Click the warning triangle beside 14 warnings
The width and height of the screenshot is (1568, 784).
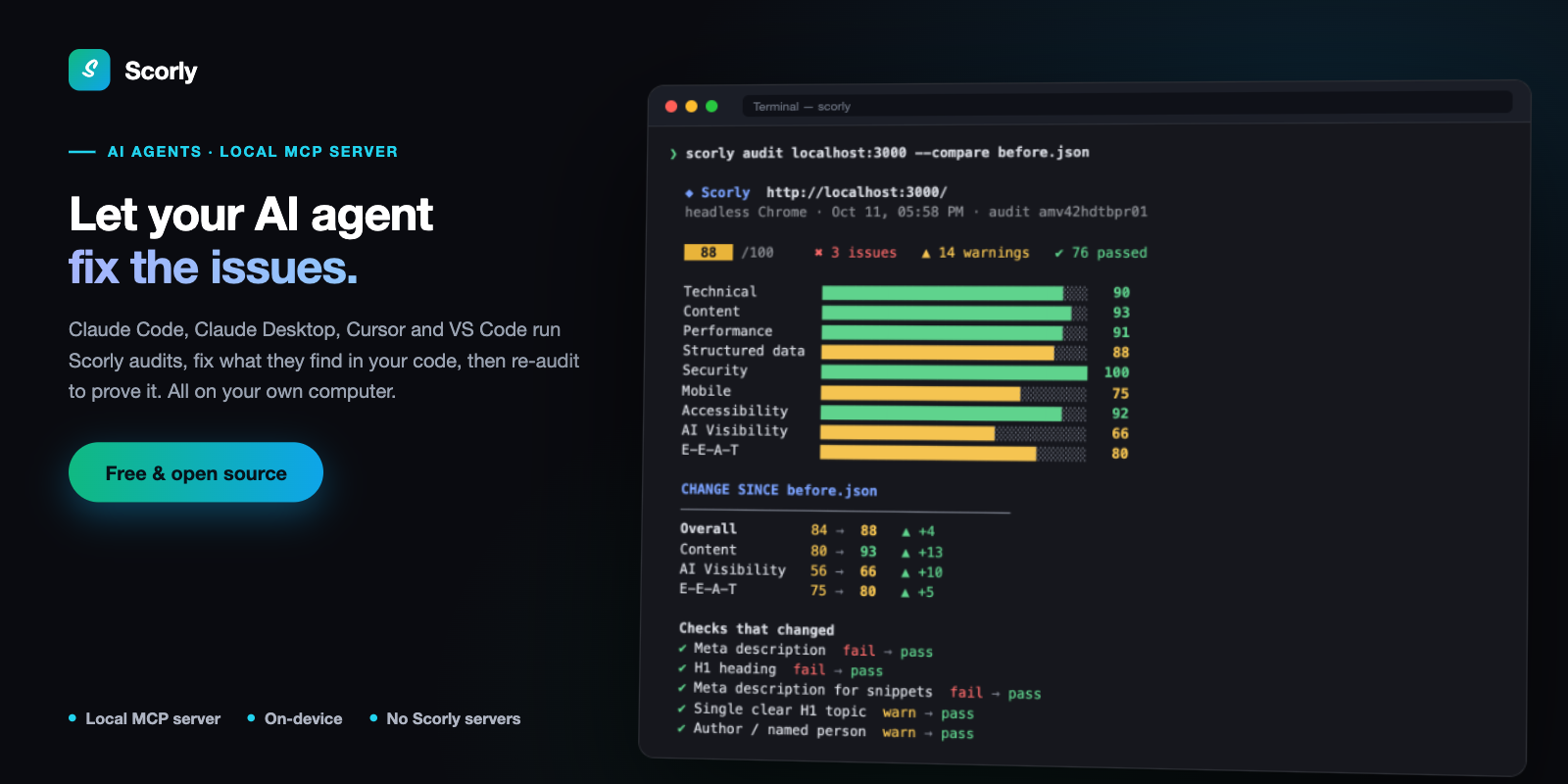(925, 254)
